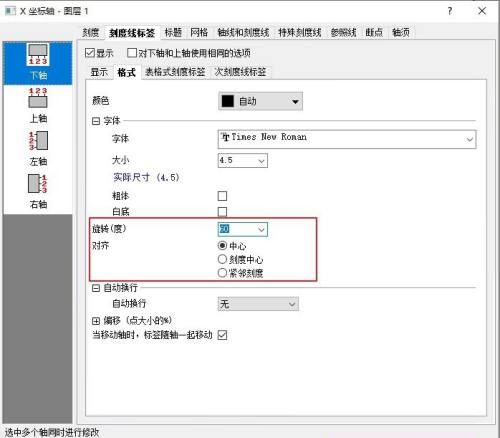Open the 格式 sub-tab

[x=127, y=72]
